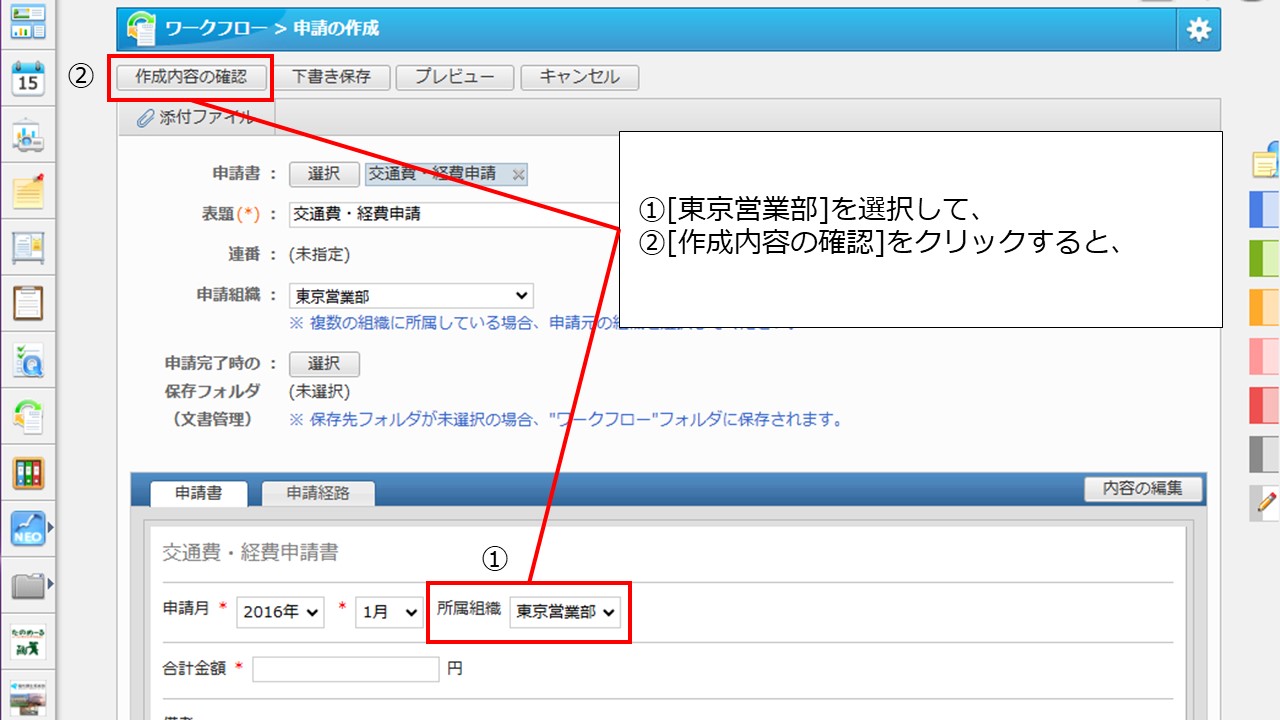Click the yellow sticky note sidebar icon

coord(28,191)
